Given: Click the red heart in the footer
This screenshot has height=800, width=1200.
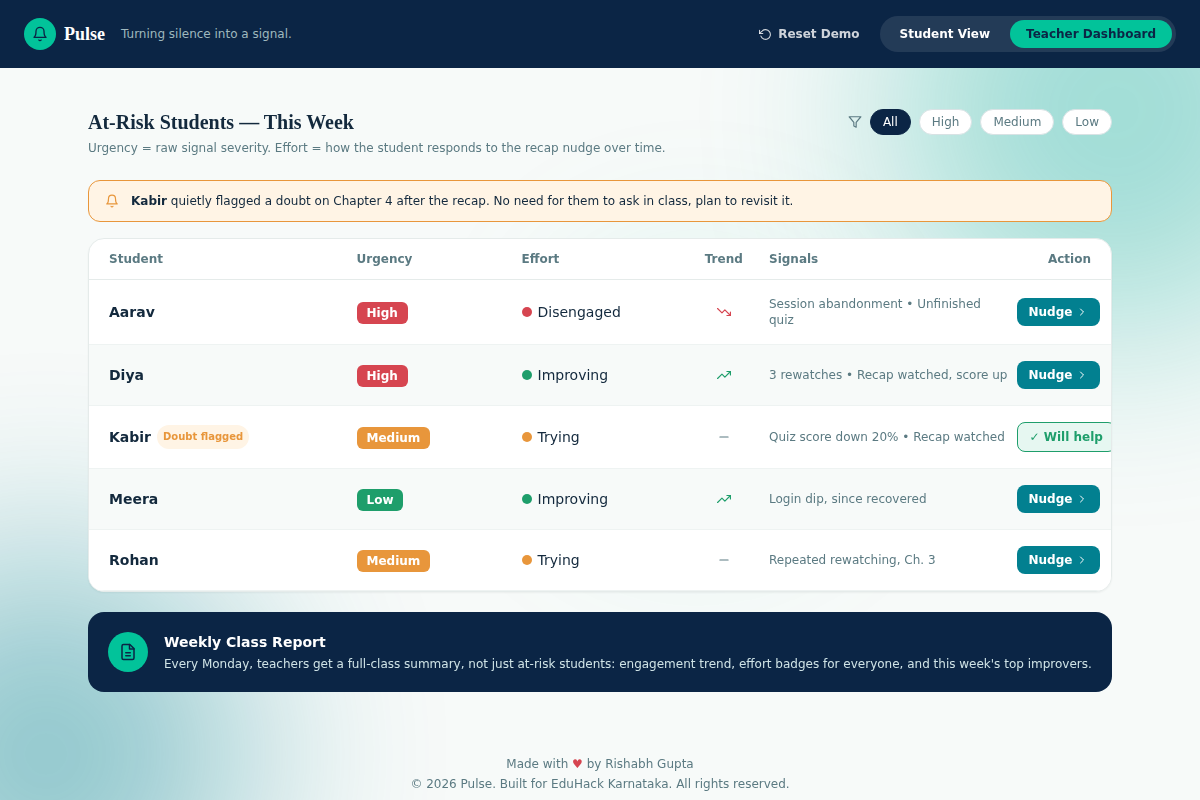Looking at the screenshot, I should tap(577, 764).
